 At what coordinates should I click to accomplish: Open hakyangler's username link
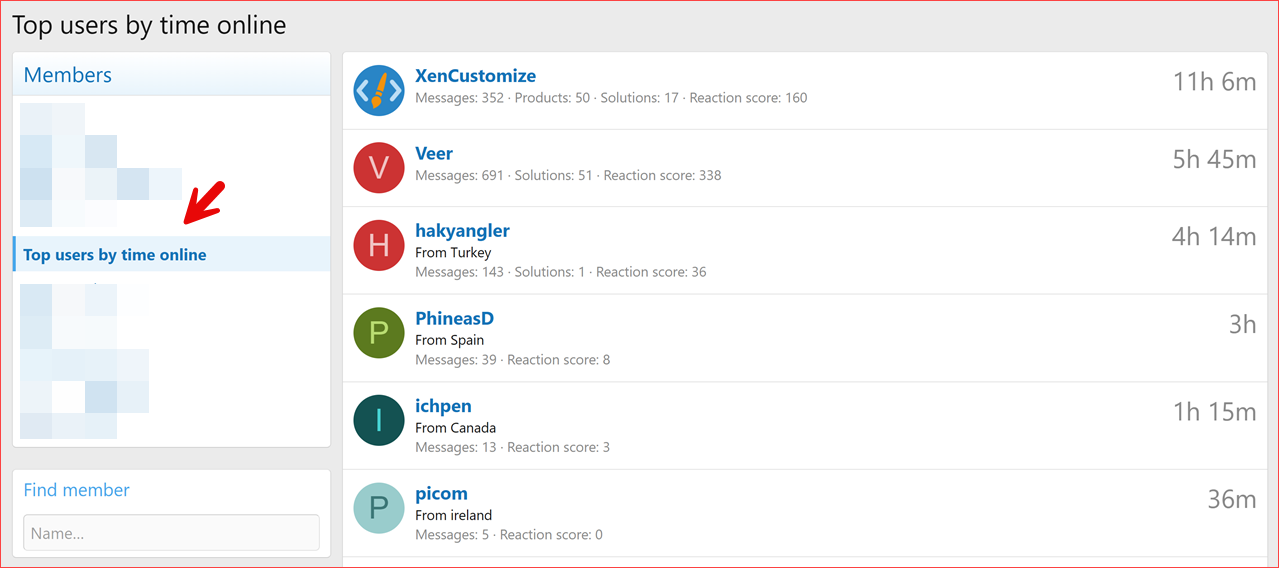pyautogui.click(x=462, y=231)
